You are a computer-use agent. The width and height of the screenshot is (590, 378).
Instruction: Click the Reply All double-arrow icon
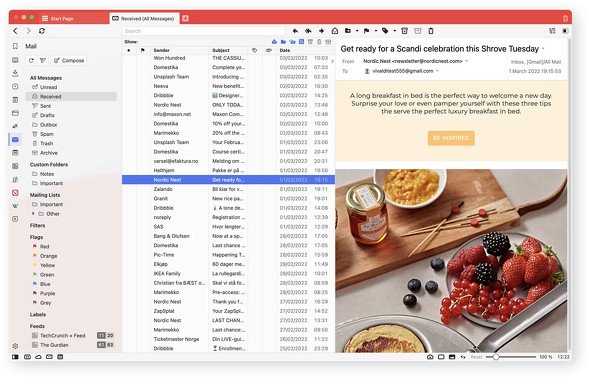click(308, 31)
